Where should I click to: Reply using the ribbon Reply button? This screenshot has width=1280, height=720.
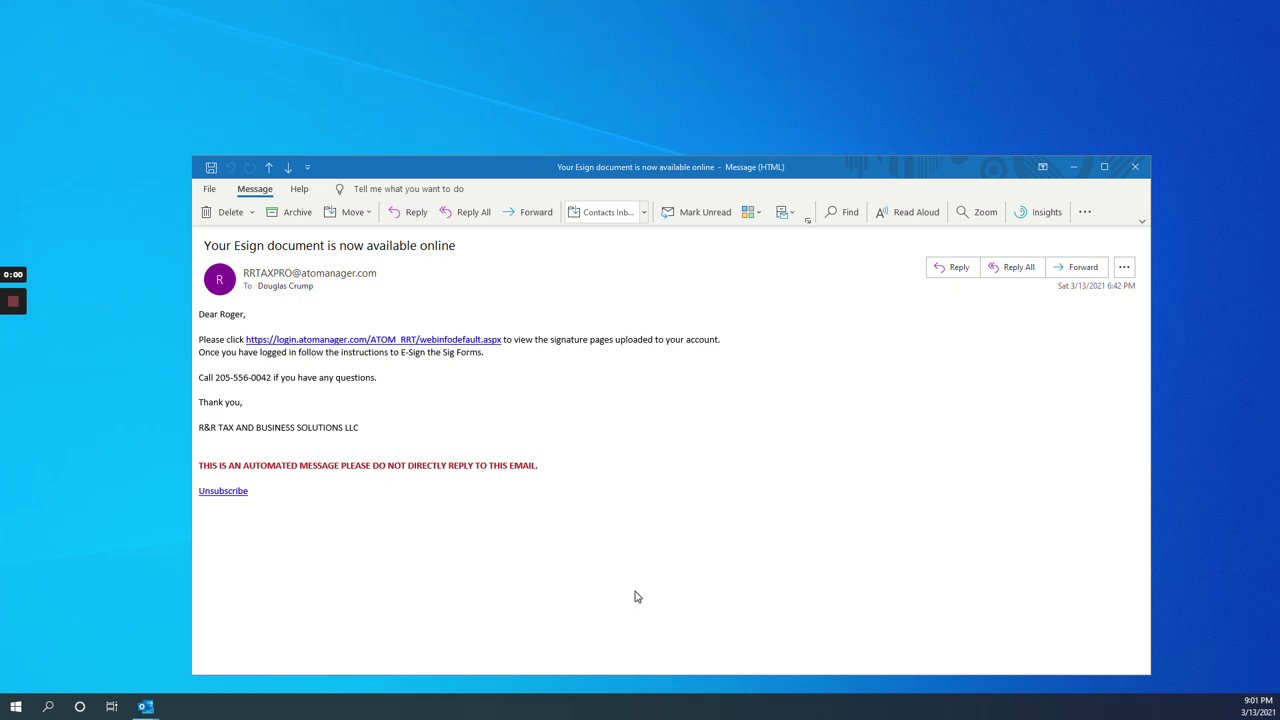(x=408, y=212)
